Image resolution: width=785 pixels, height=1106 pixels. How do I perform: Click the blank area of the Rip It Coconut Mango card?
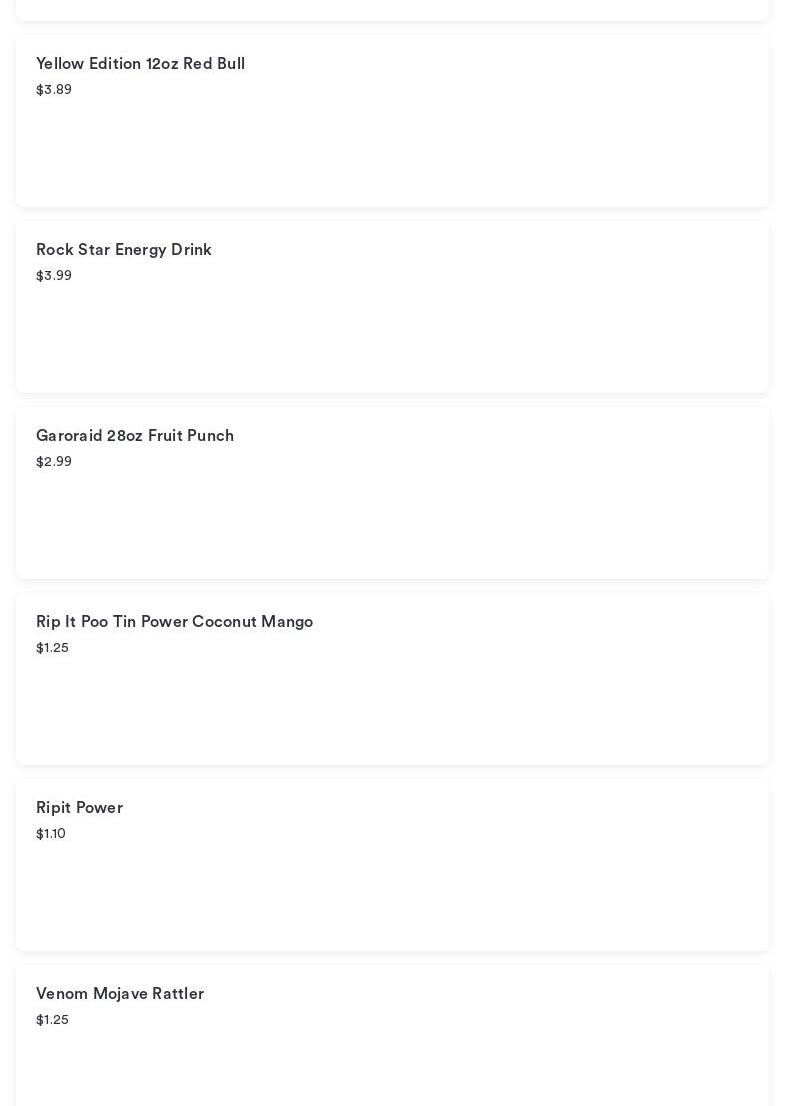click(392, 710)
